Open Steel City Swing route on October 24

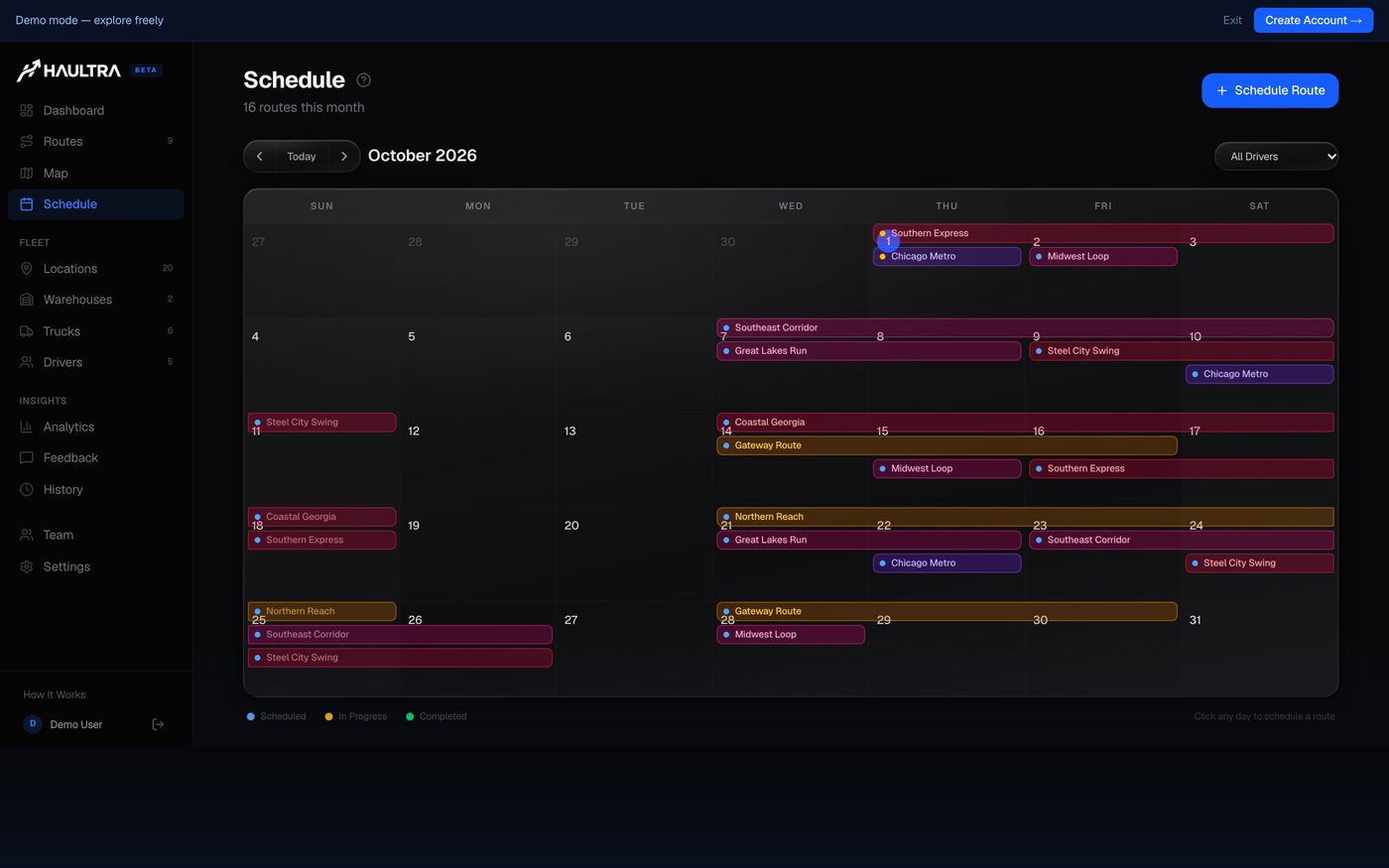tap(1259, 563)
